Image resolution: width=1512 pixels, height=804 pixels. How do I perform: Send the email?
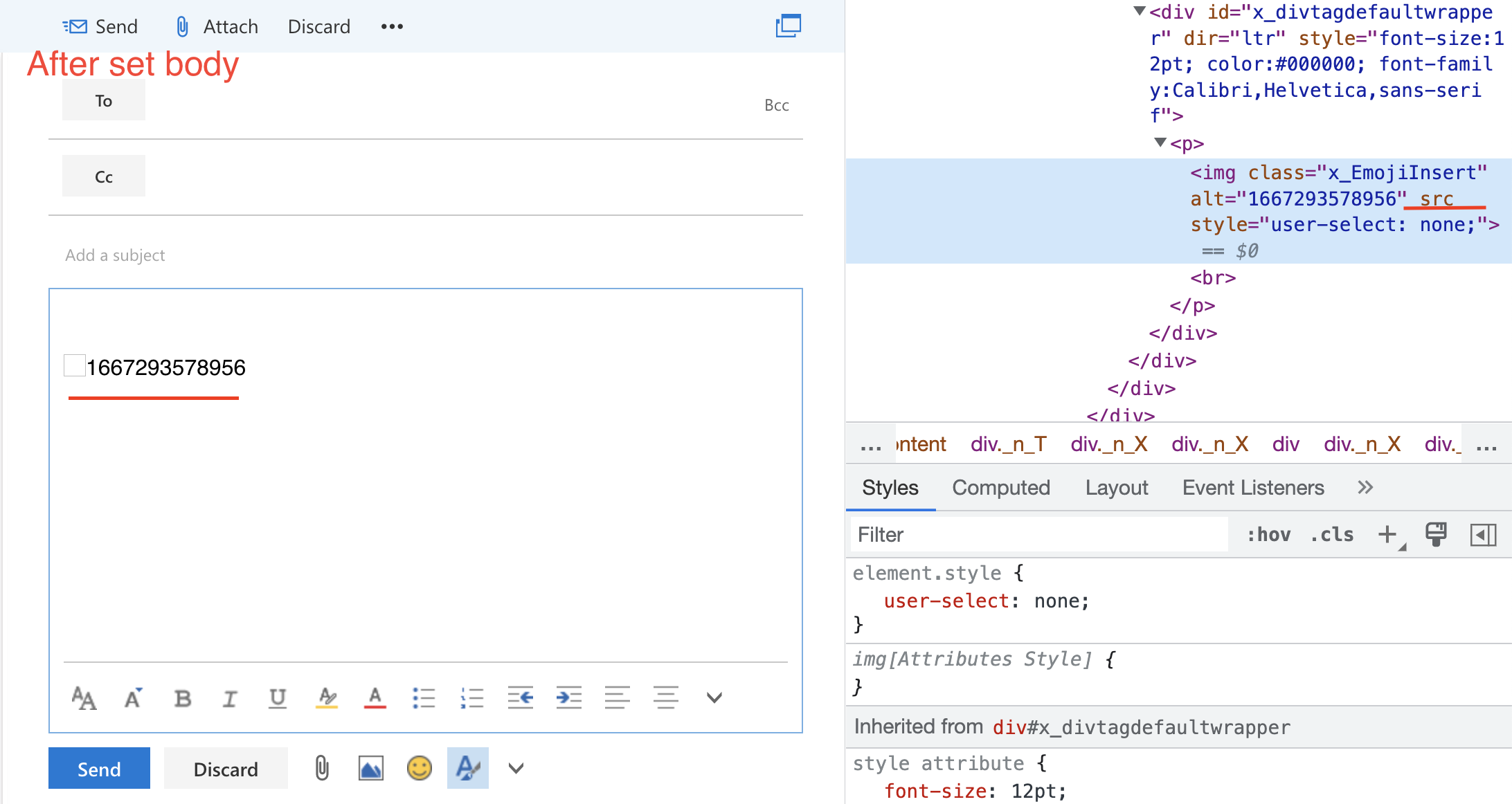(x=99, y=768)
